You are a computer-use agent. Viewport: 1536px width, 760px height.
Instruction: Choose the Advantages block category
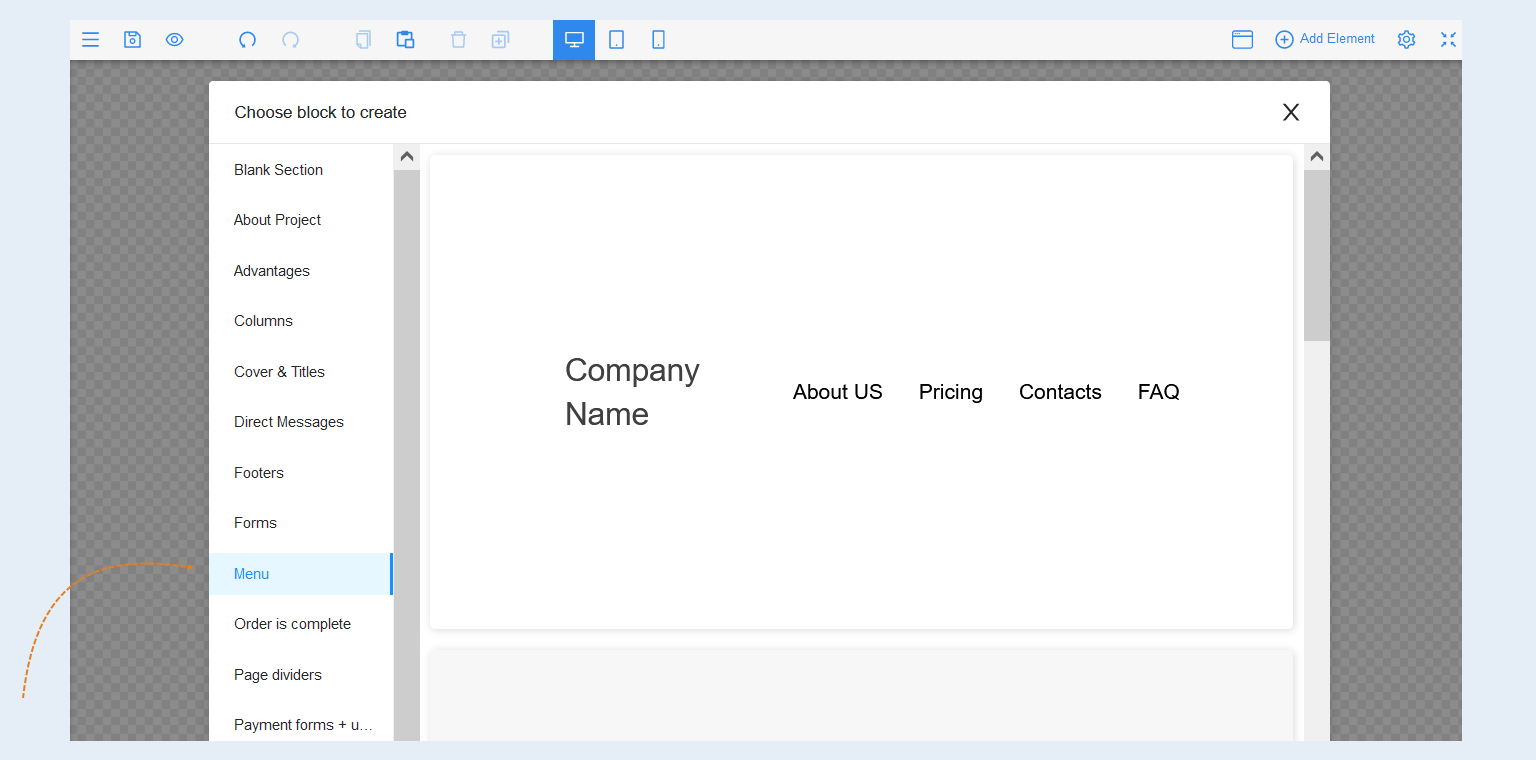(x=301, y=271)
